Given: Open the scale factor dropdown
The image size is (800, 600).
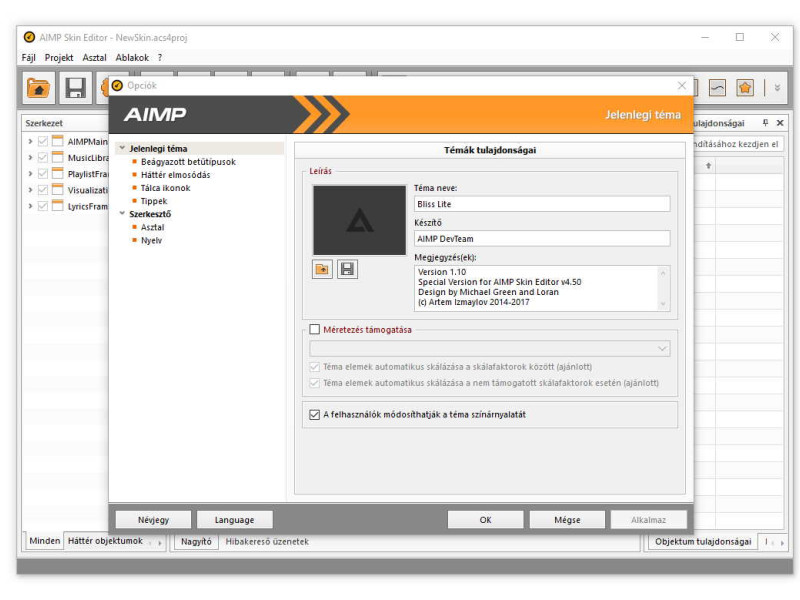Looking at the screenshot, I should pos(662,348).
